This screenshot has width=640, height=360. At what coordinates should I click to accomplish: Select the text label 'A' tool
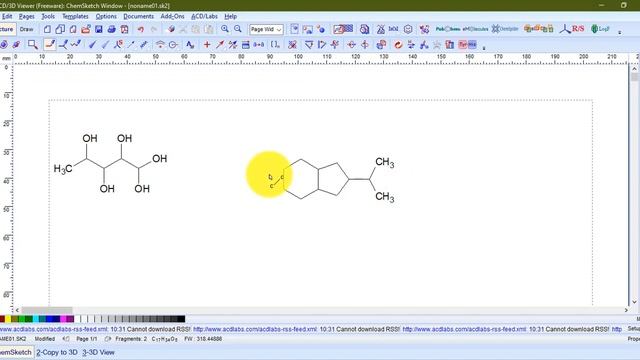190,44
